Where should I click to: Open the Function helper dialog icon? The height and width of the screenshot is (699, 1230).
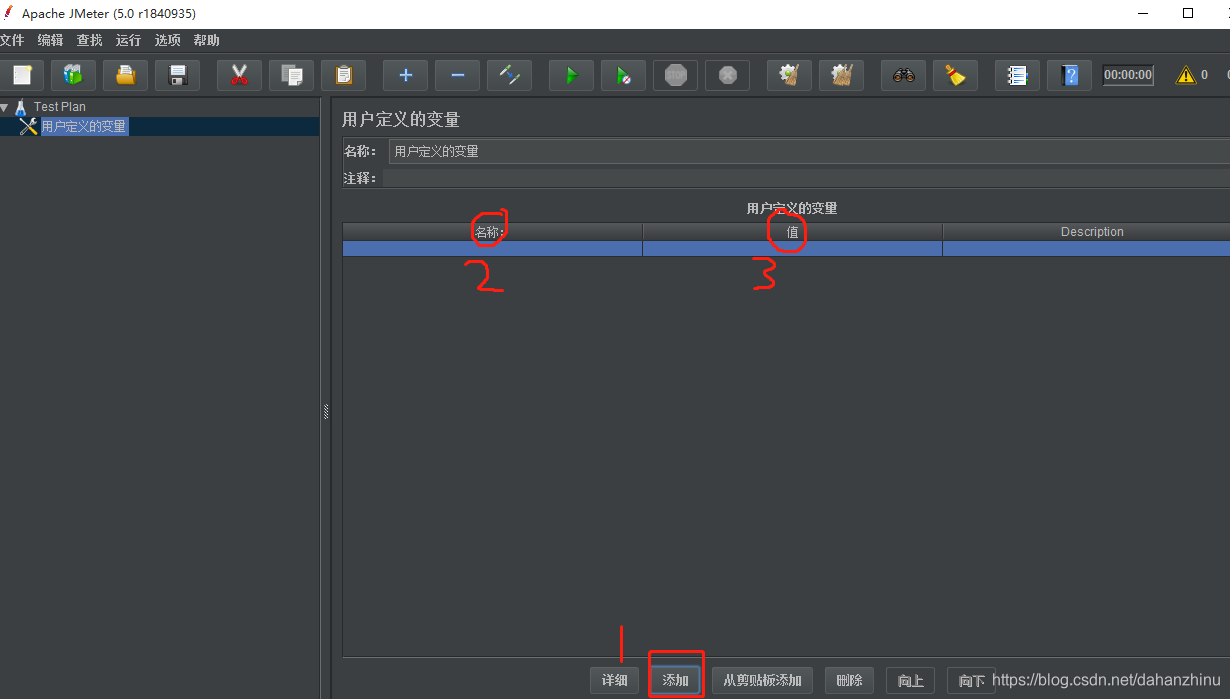click(1017, 75)
